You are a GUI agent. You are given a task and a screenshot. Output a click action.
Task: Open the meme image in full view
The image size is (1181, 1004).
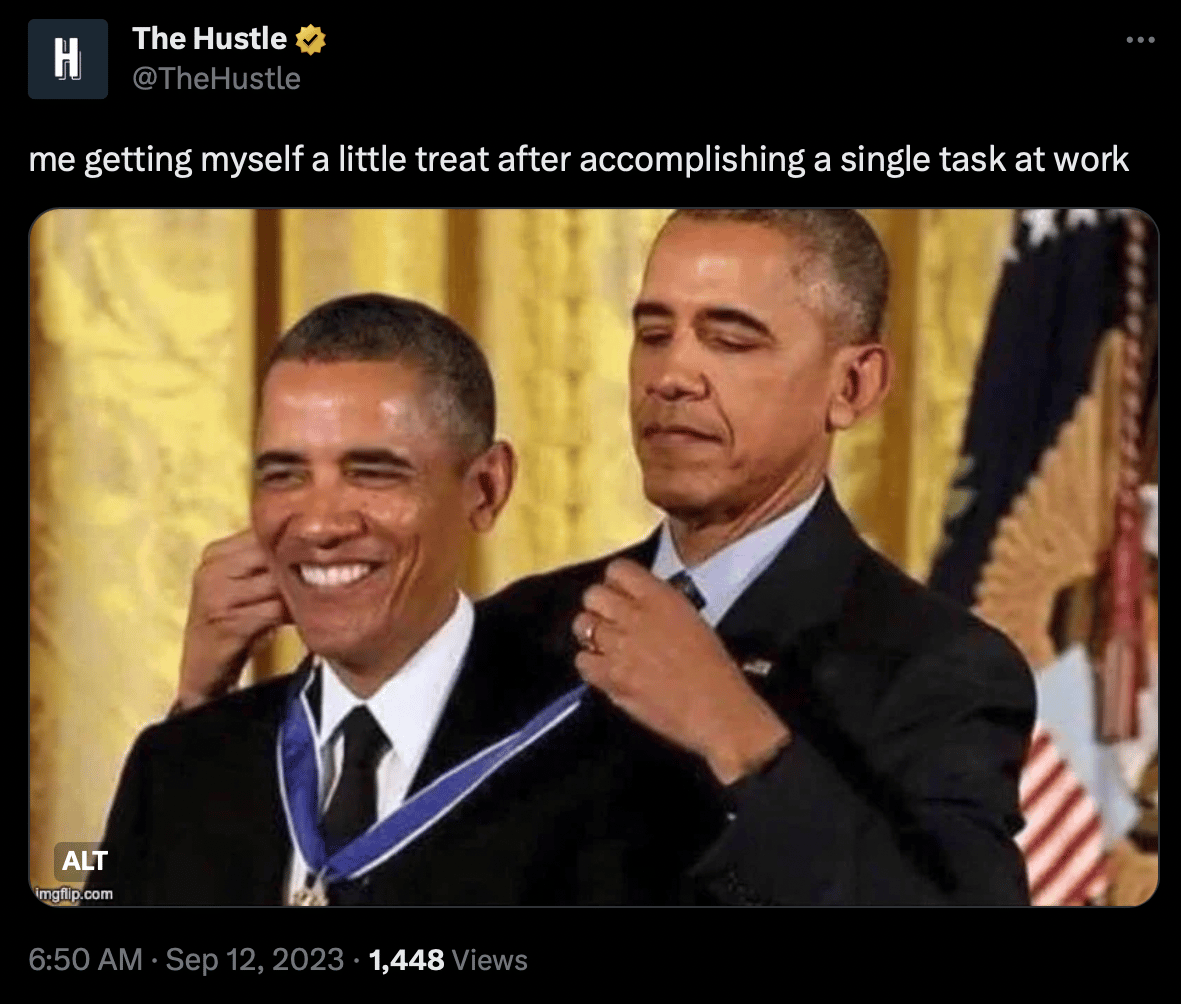[x=594, y=557]
